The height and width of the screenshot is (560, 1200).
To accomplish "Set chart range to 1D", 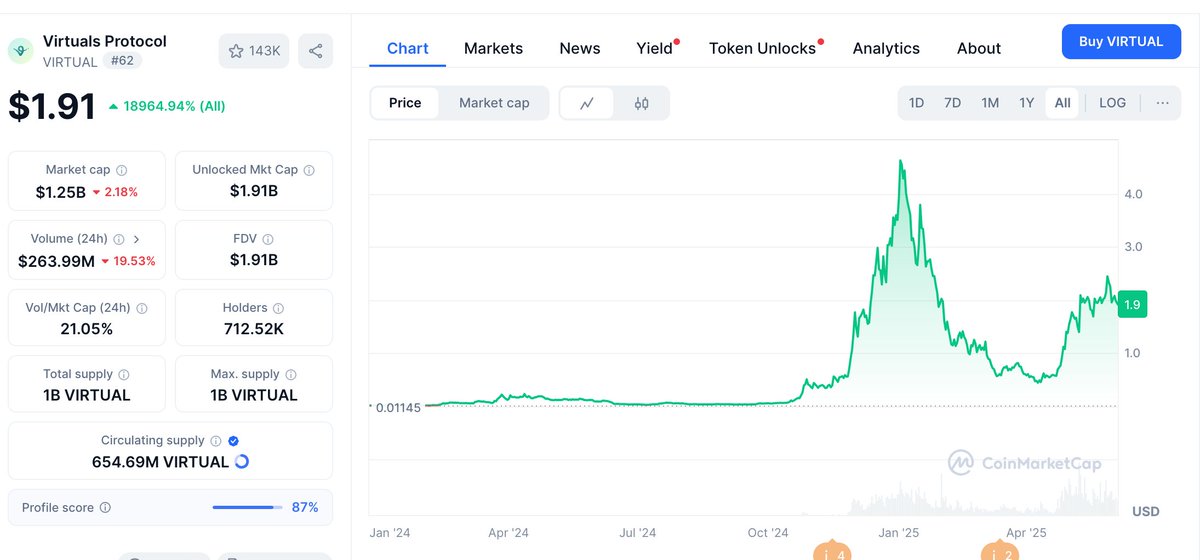I will [x=916, y=103].
